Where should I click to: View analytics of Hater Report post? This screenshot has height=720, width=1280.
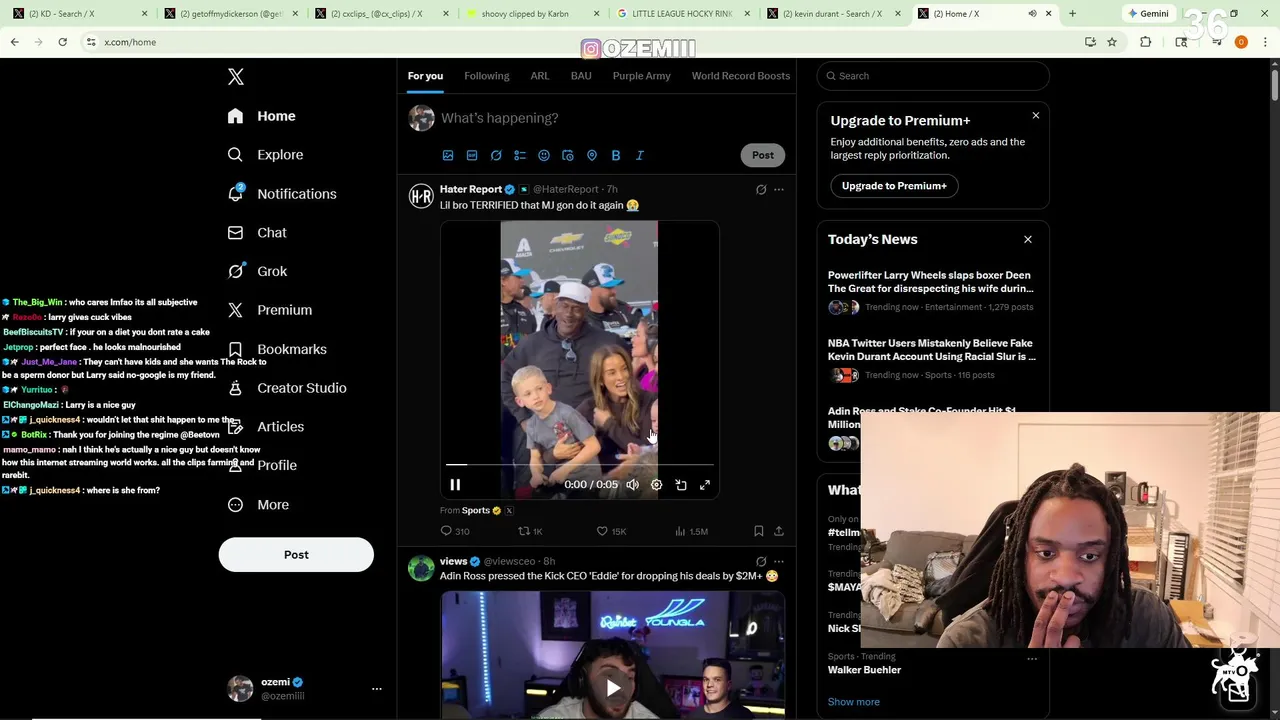coord(691,531)
